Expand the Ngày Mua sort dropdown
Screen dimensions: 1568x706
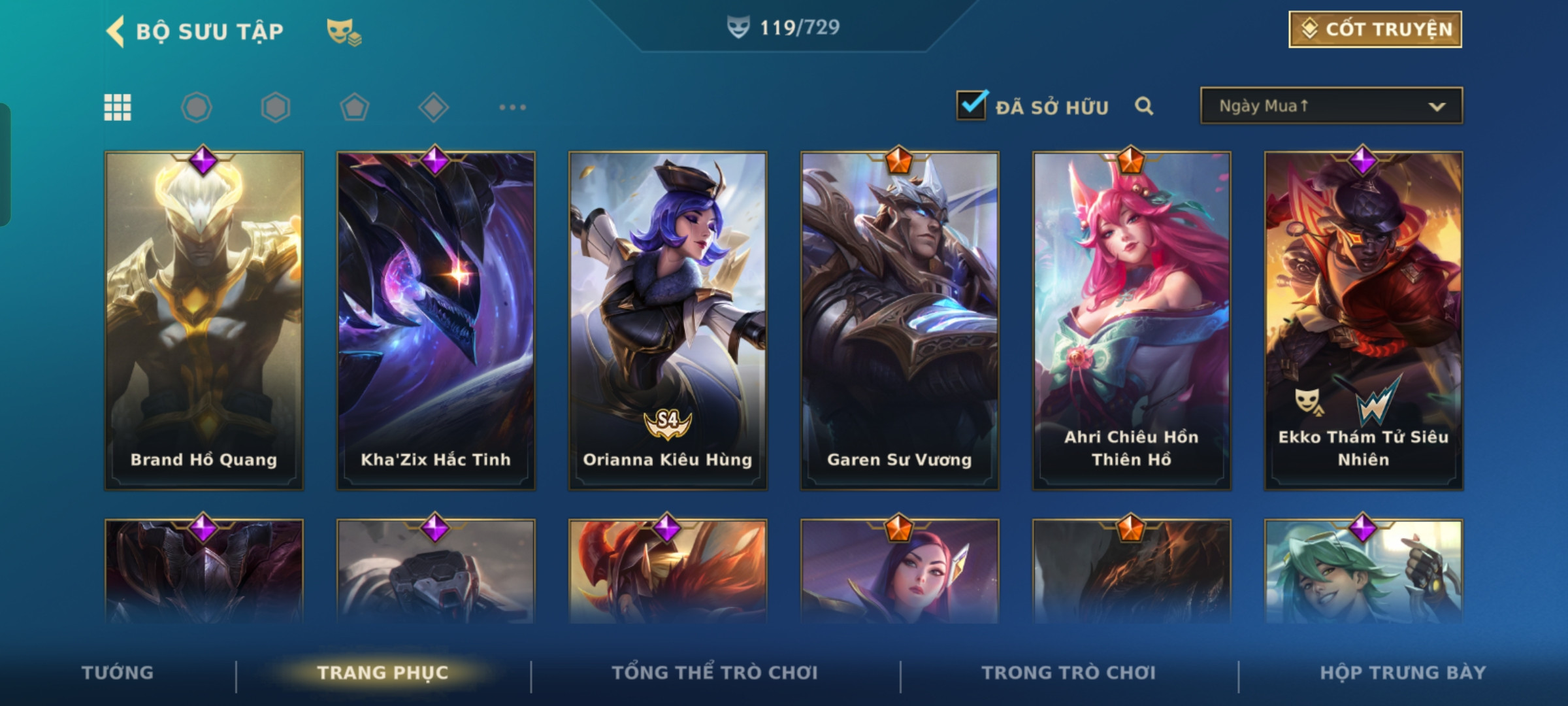[x=1331, y=106]
